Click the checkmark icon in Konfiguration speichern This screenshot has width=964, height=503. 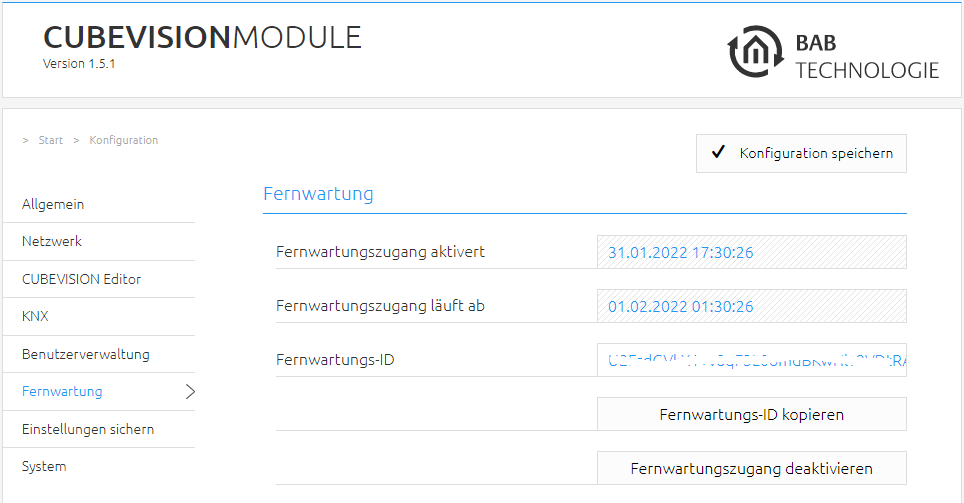(717, 152)
